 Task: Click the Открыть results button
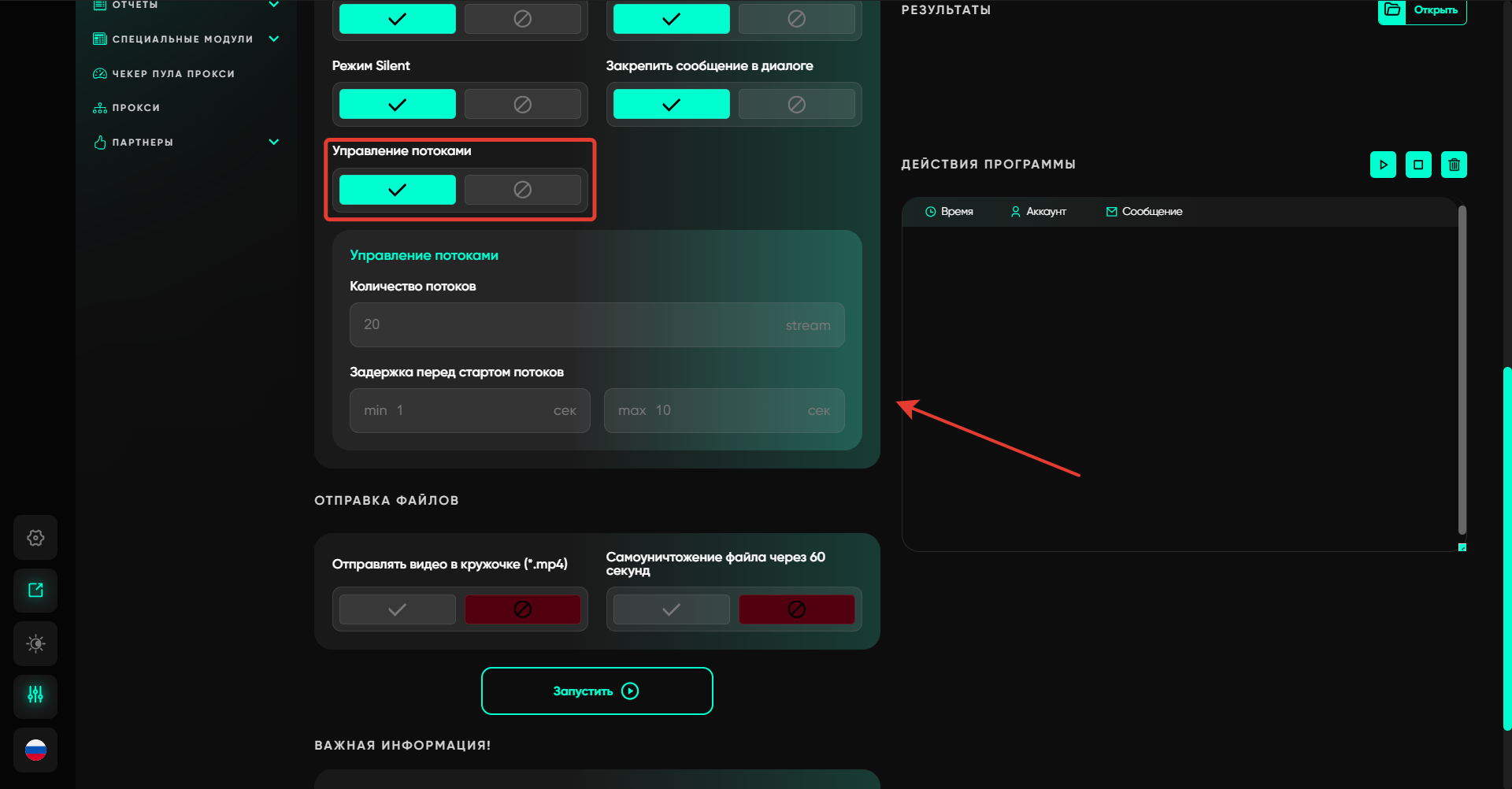[1422, 11]
